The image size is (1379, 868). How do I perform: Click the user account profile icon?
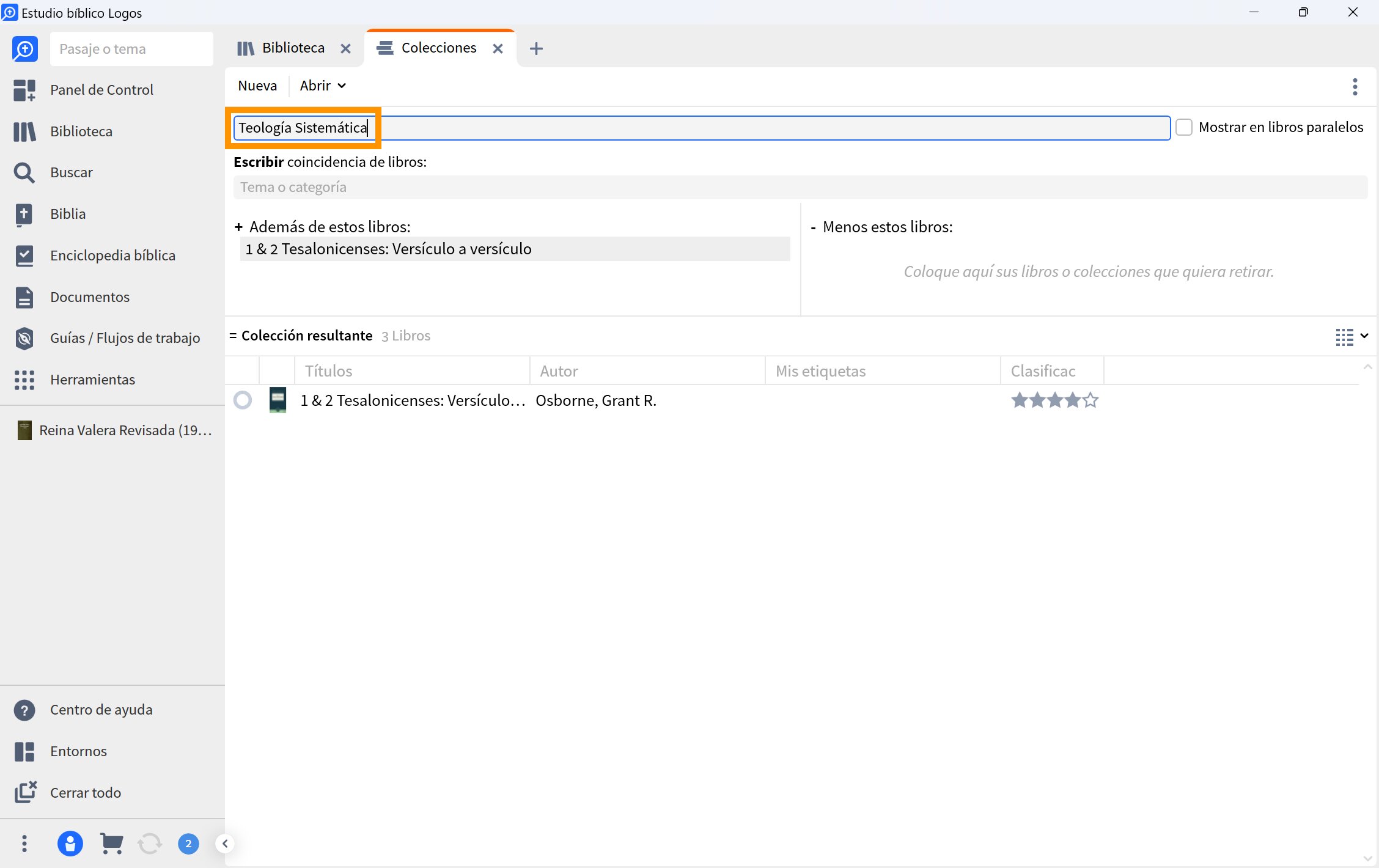coord(70,844)
